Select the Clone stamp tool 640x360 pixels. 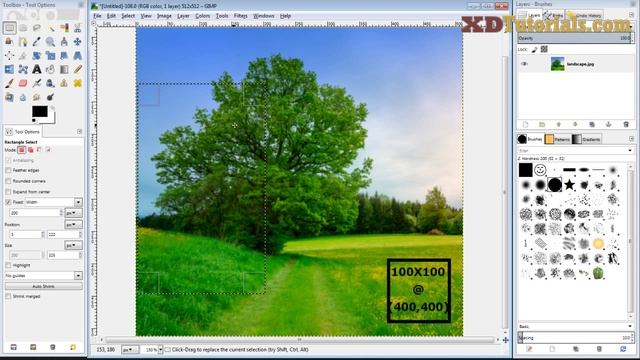[64, 83]
